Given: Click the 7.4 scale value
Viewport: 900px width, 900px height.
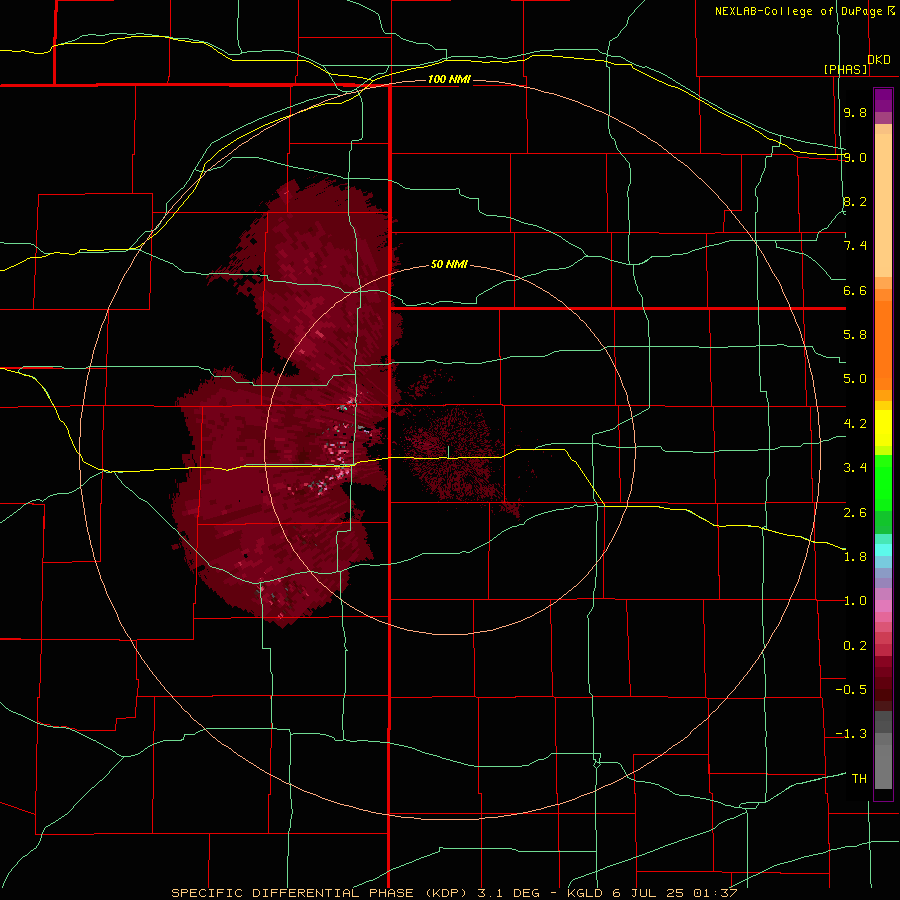Looking at the screenshot, I should pyautogui.click(x=855, y=246).
